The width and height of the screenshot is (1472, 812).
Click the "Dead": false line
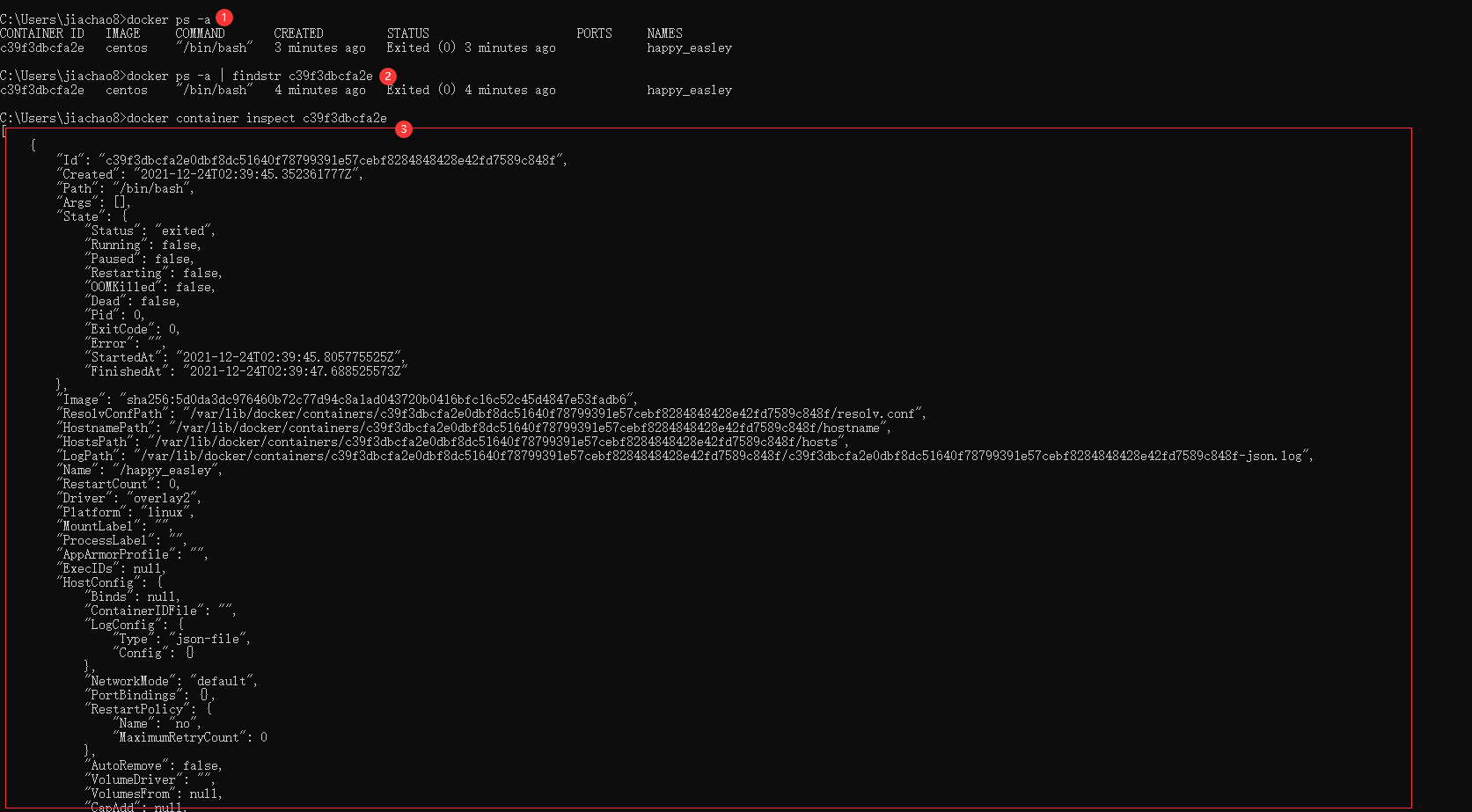click(x=133, y=301)
